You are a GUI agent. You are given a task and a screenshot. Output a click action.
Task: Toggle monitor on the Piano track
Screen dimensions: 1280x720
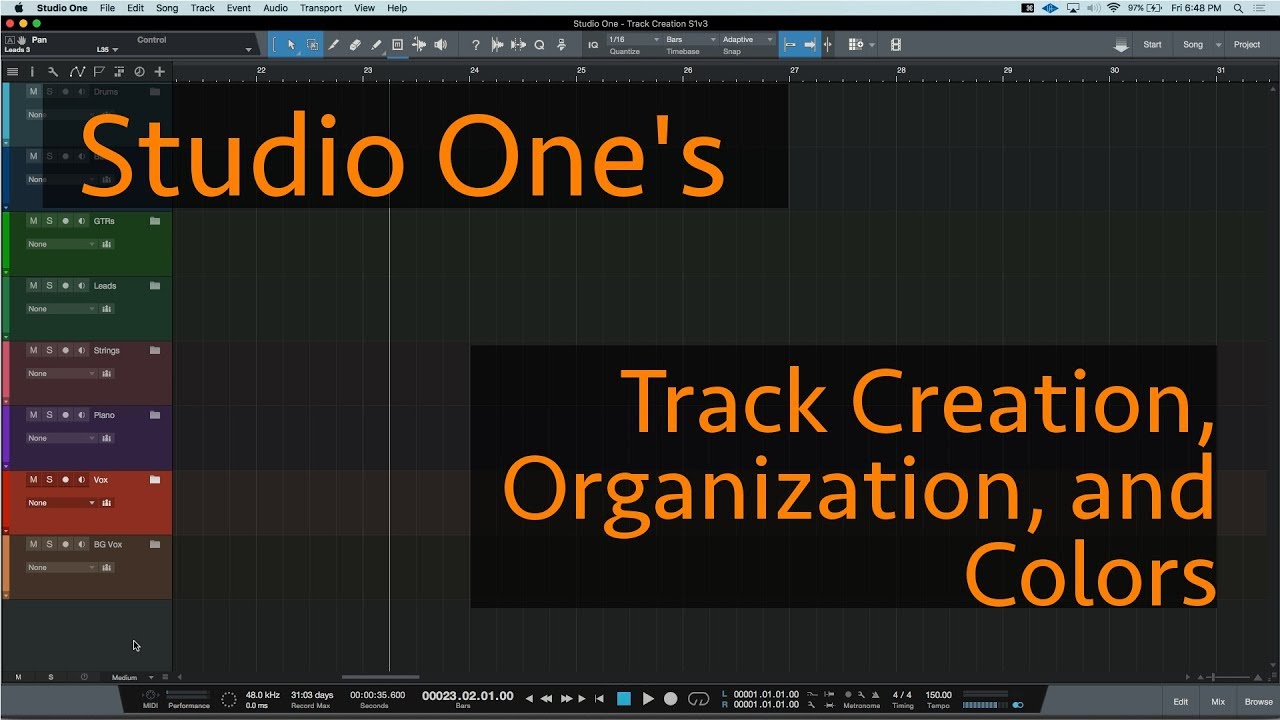click(81, 415)
